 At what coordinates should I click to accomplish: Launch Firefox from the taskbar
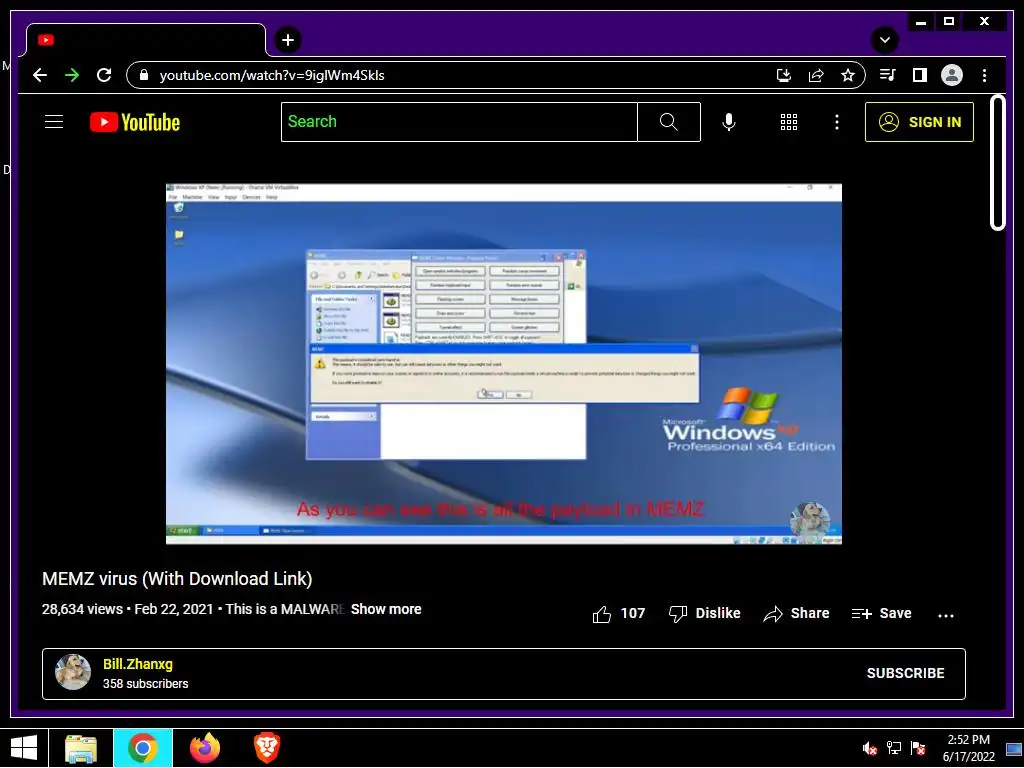(x=205, y=748)
